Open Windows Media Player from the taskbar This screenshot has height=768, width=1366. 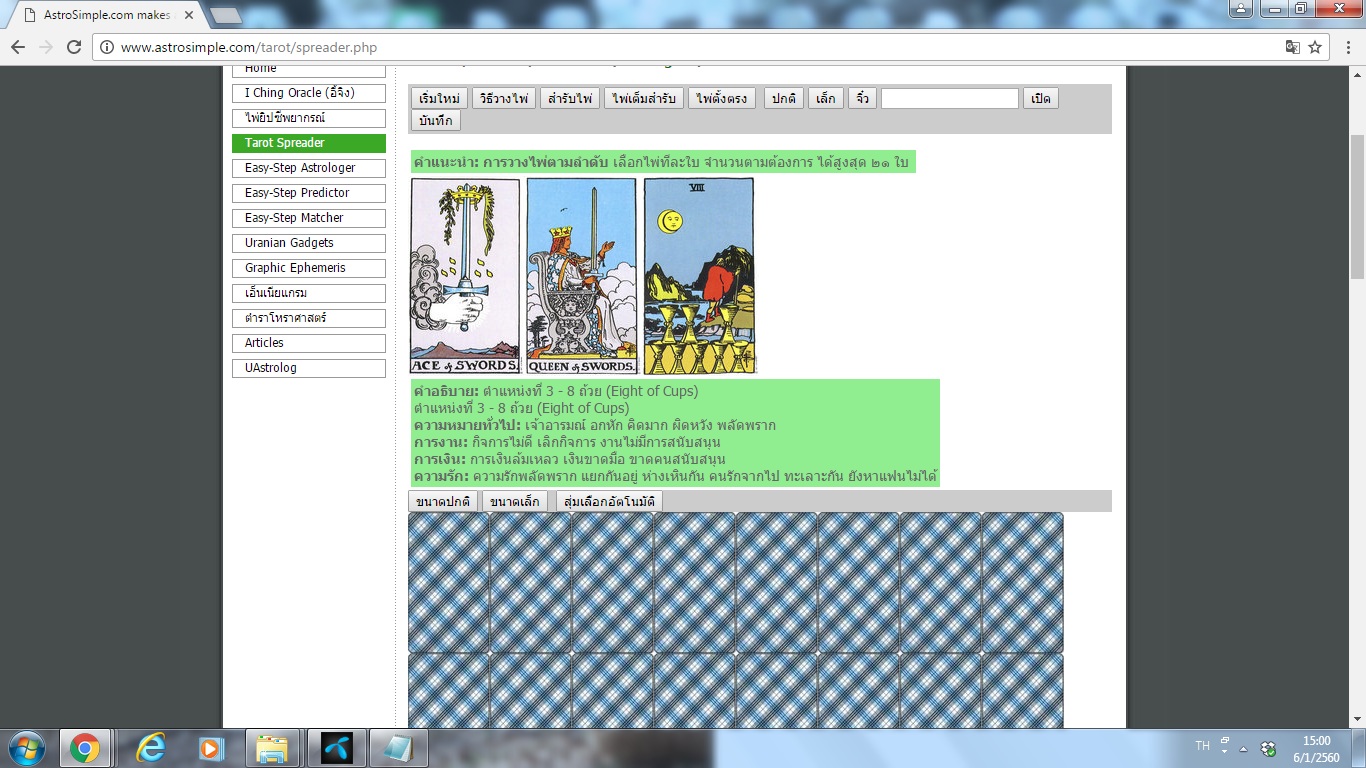pos(210,748)
